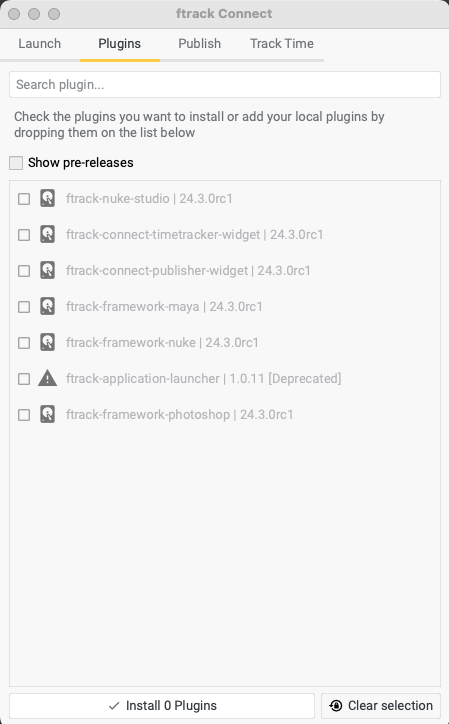This screenshot has height=724, width=449.
Task: Check the ftrack-connect-timetracker-widget checkbox
Action: [24, 235]
